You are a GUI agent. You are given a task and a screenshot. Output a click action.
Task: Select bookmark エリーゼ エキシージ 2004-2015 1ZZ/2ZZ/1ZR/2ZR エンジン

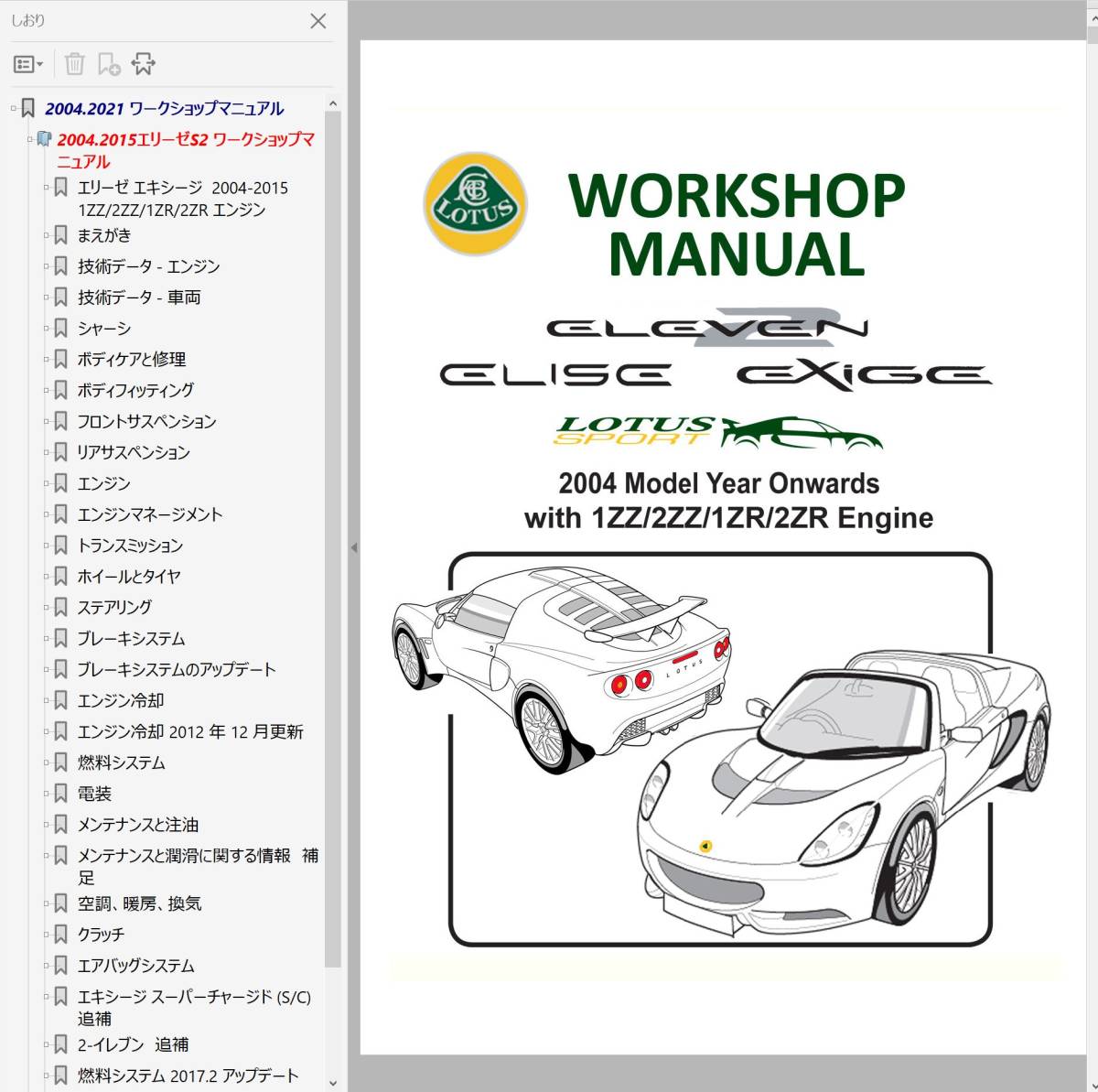tap(183, 199)
